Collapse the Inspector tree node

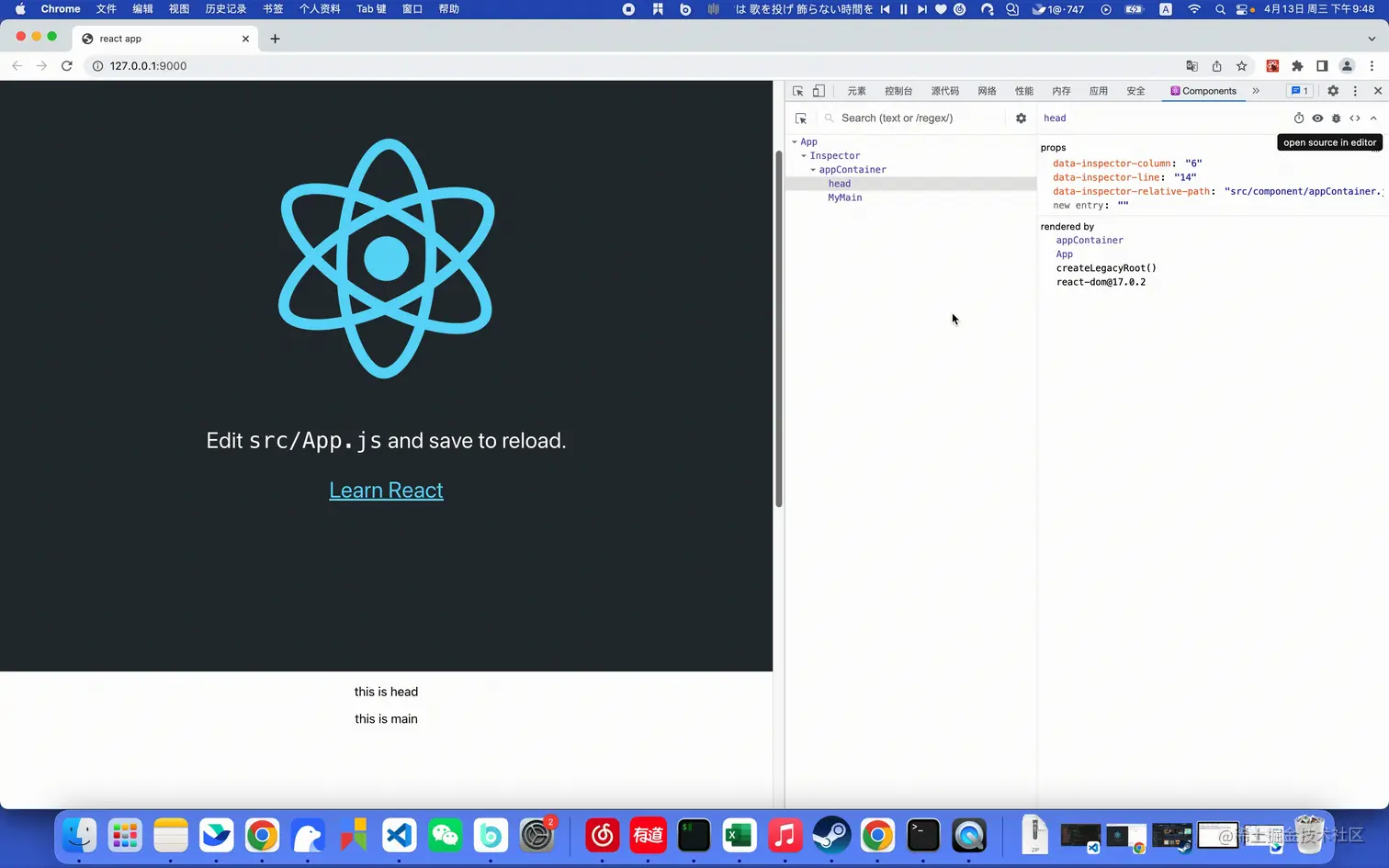pos(804,155)
